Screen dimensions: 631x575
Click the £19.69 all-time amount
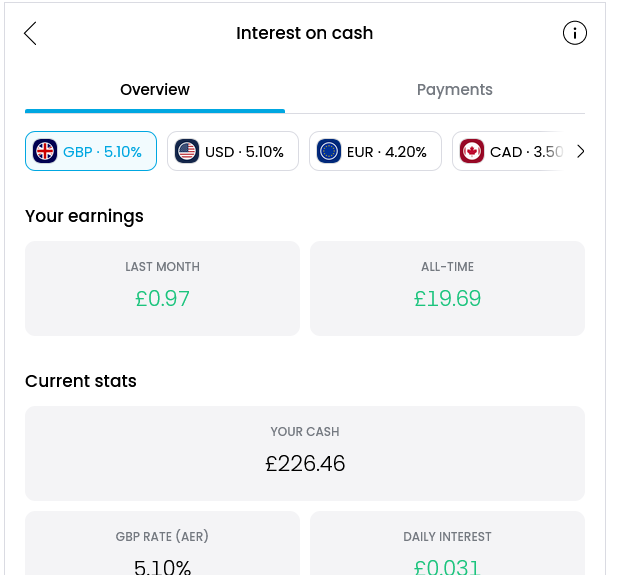tap(447, 299)
